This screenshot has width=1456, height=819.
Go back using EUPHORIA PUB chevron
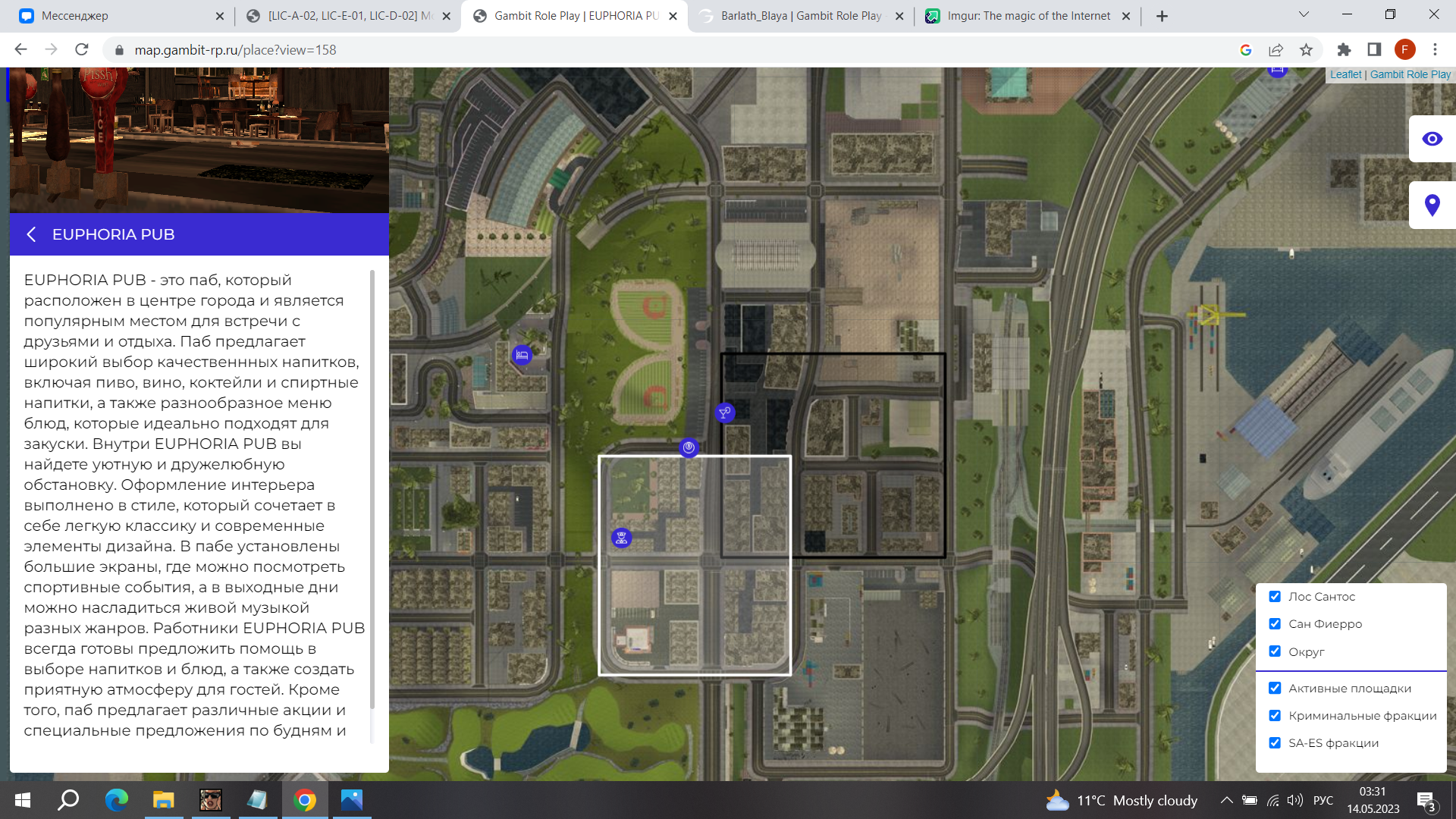31,234
